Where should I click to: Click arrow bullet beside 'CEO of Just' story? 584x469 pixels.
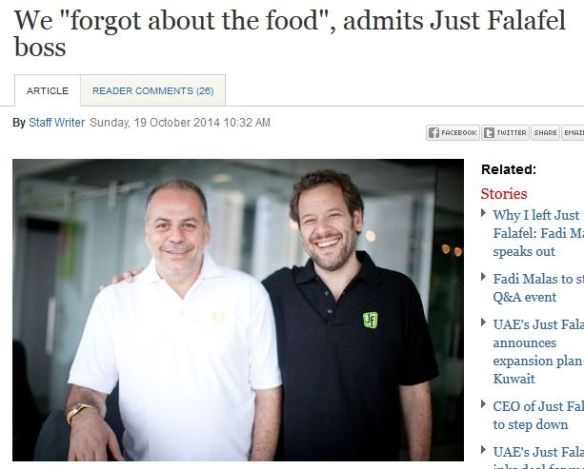coord(484,404)
